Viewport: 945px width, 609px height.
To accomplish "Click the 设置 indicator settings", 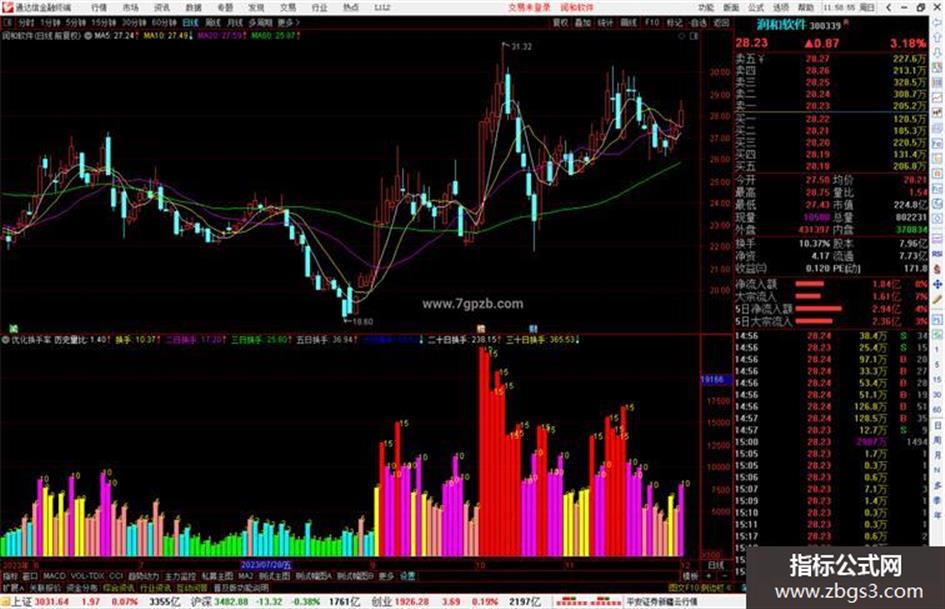I will [407, 576].
